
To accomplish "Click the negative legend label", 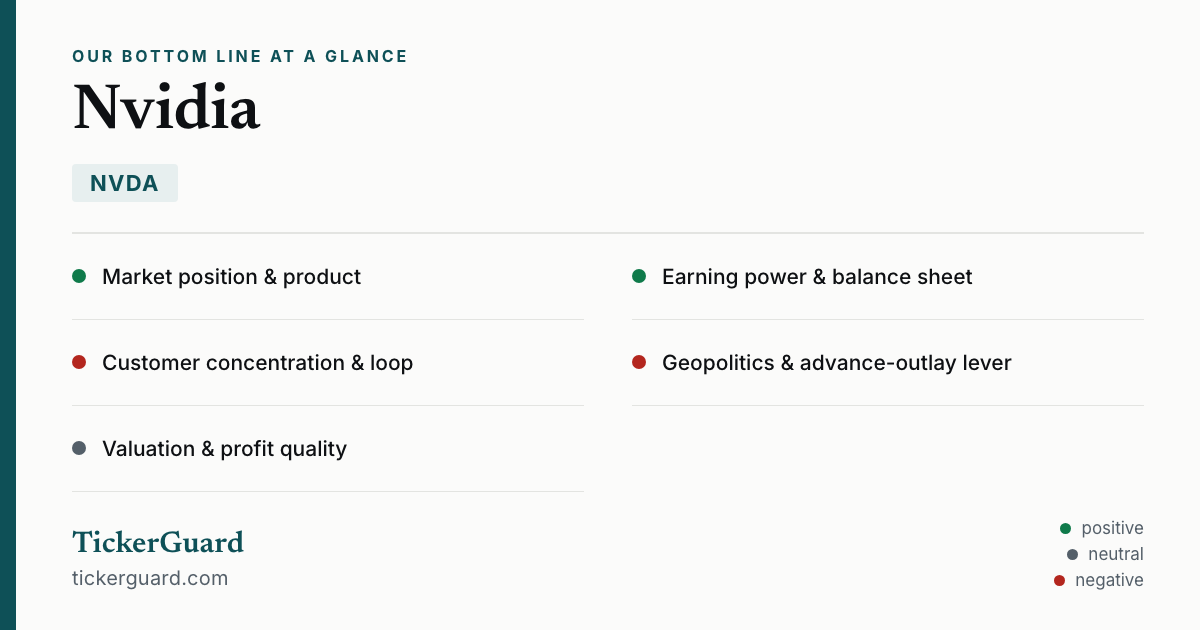I will (1109, 580).
